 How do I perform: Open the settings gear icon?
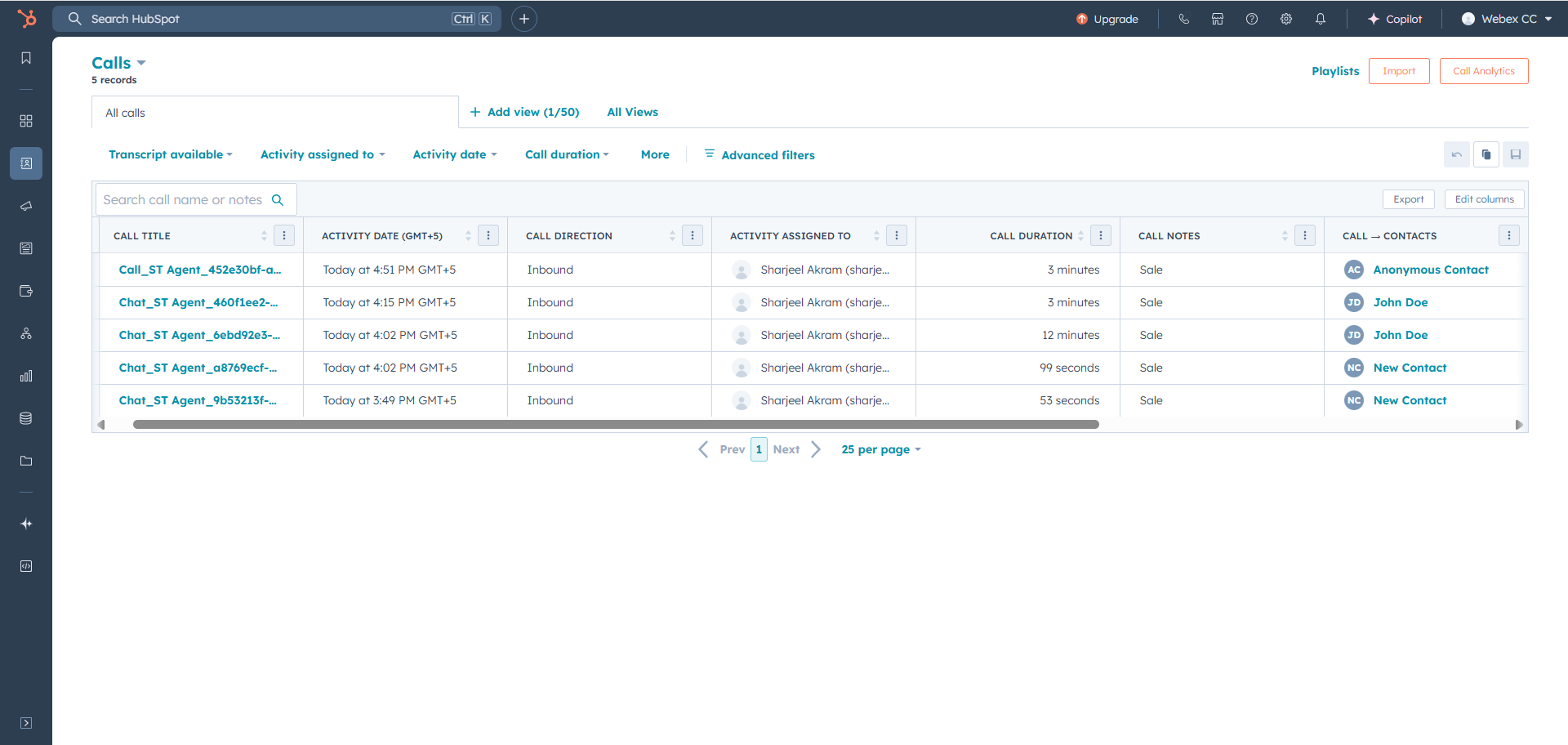(1285, 19)
